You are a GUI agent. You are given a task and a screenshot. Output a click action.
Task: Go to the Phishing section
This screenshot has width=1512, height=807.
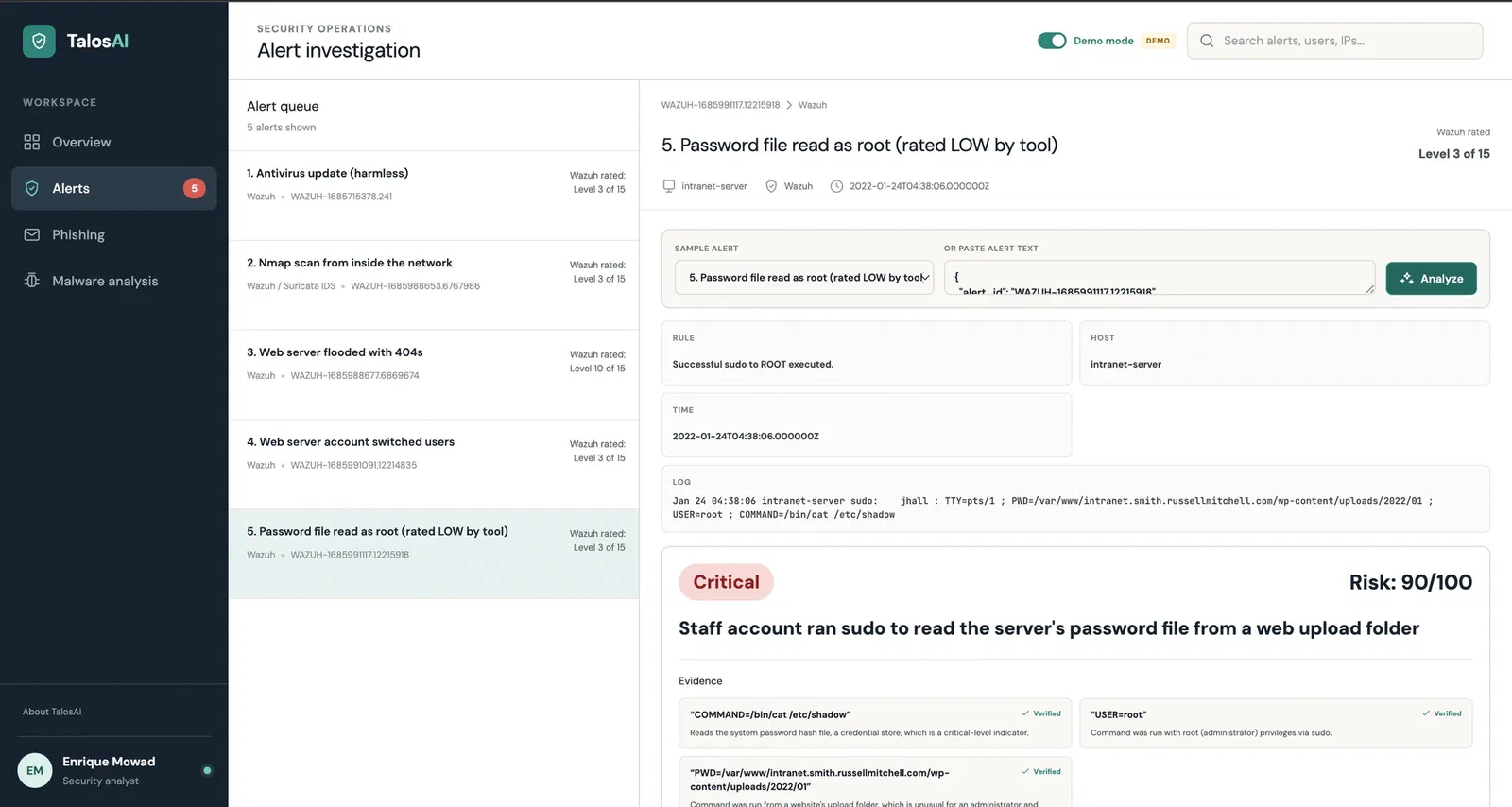113,234
